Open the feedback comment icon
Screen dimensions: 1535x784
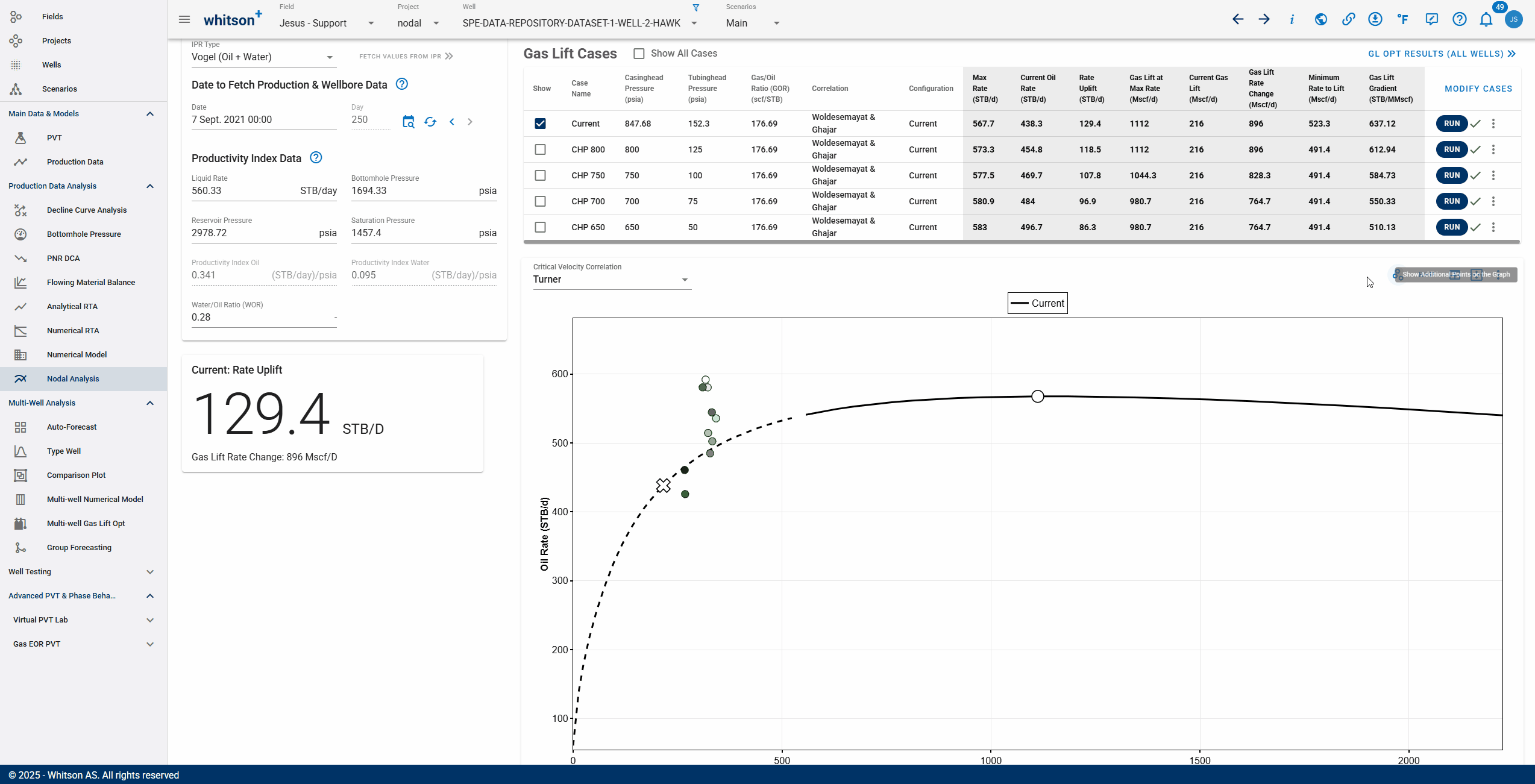[x=1431, y=19]
